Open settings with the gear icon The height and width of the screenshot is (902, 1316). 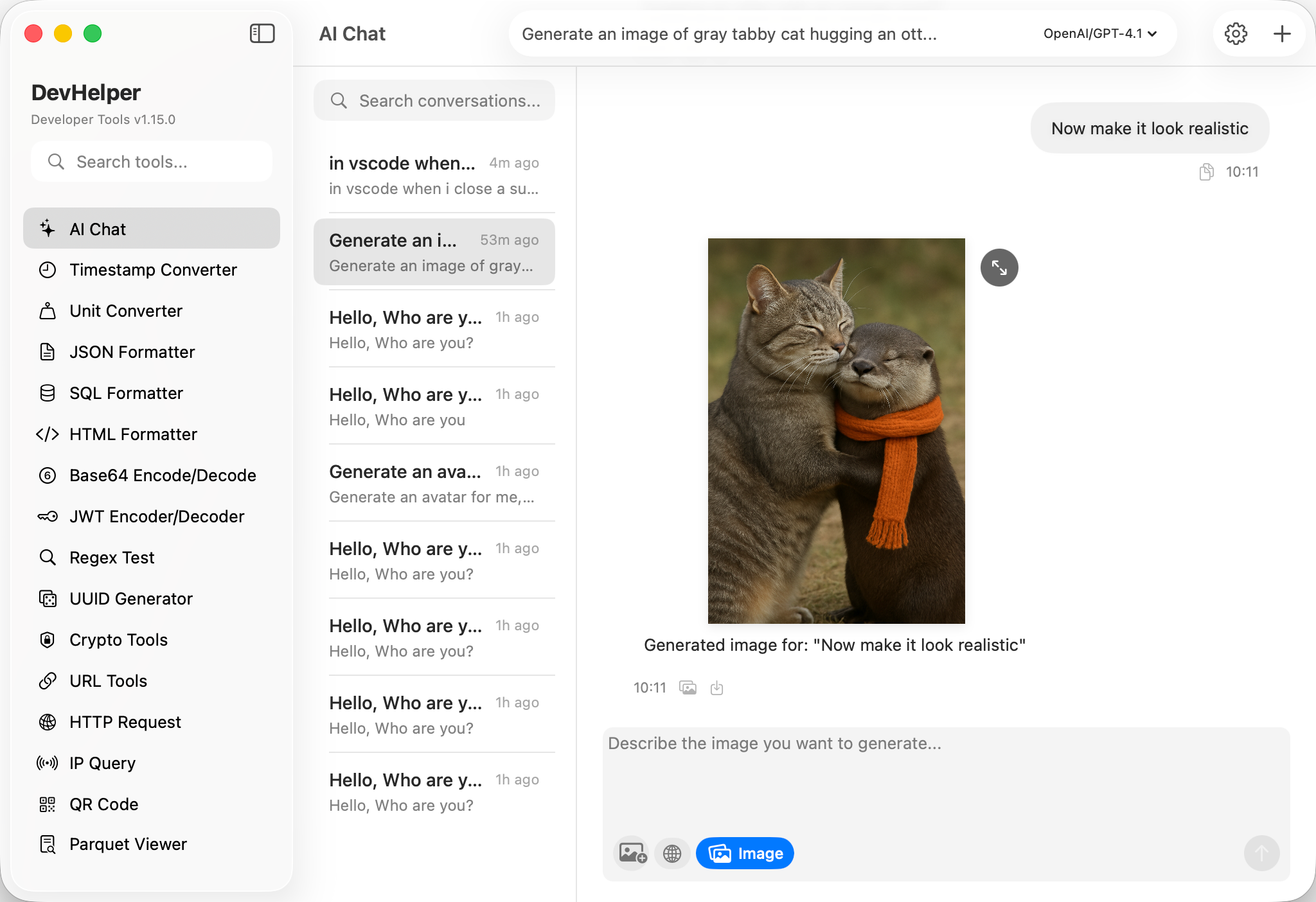tap(1235, 33)
